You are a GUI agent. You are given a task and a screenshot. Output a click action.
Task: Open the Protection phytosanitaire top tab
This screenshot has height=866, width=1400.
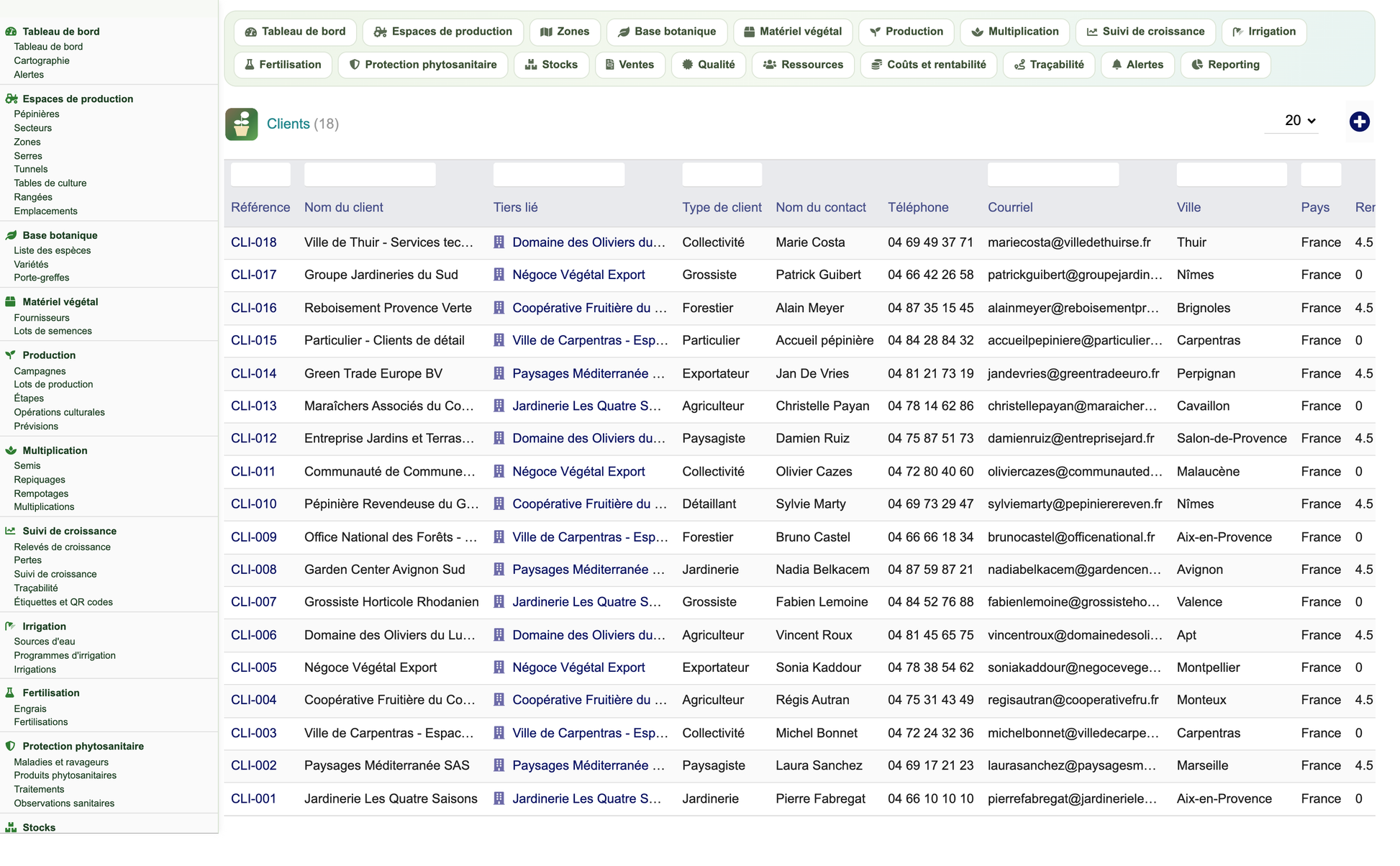pos(423,65)
